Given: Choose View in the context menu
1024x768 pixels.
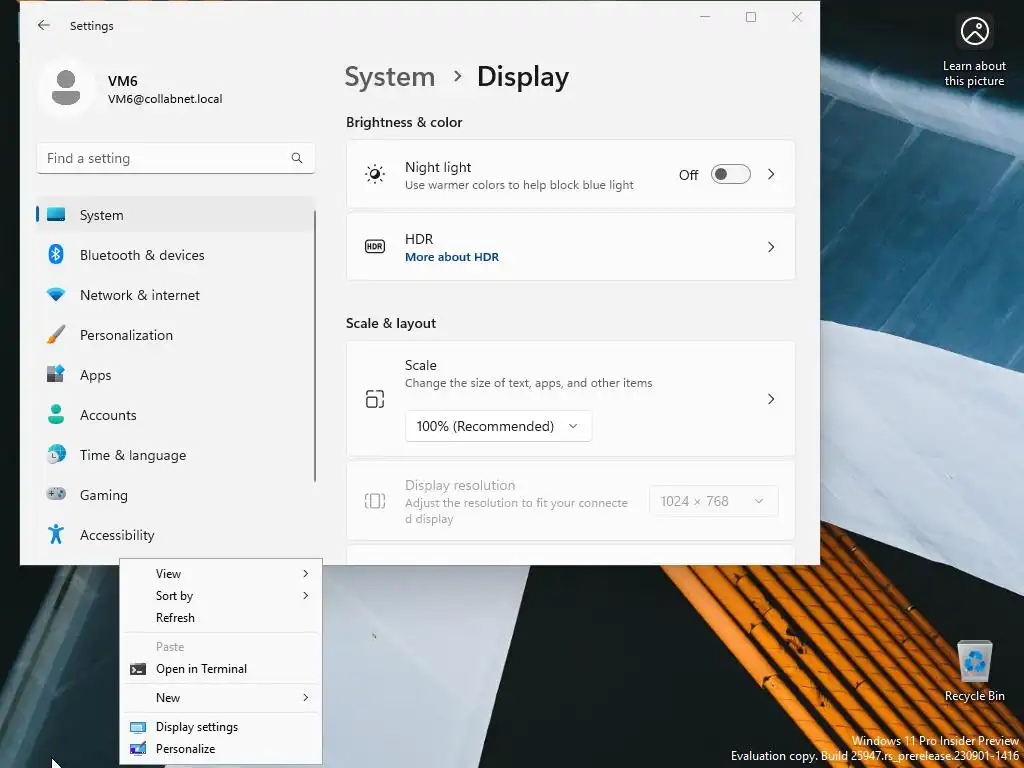Looking at the screenshot, I should coord(221,574).
